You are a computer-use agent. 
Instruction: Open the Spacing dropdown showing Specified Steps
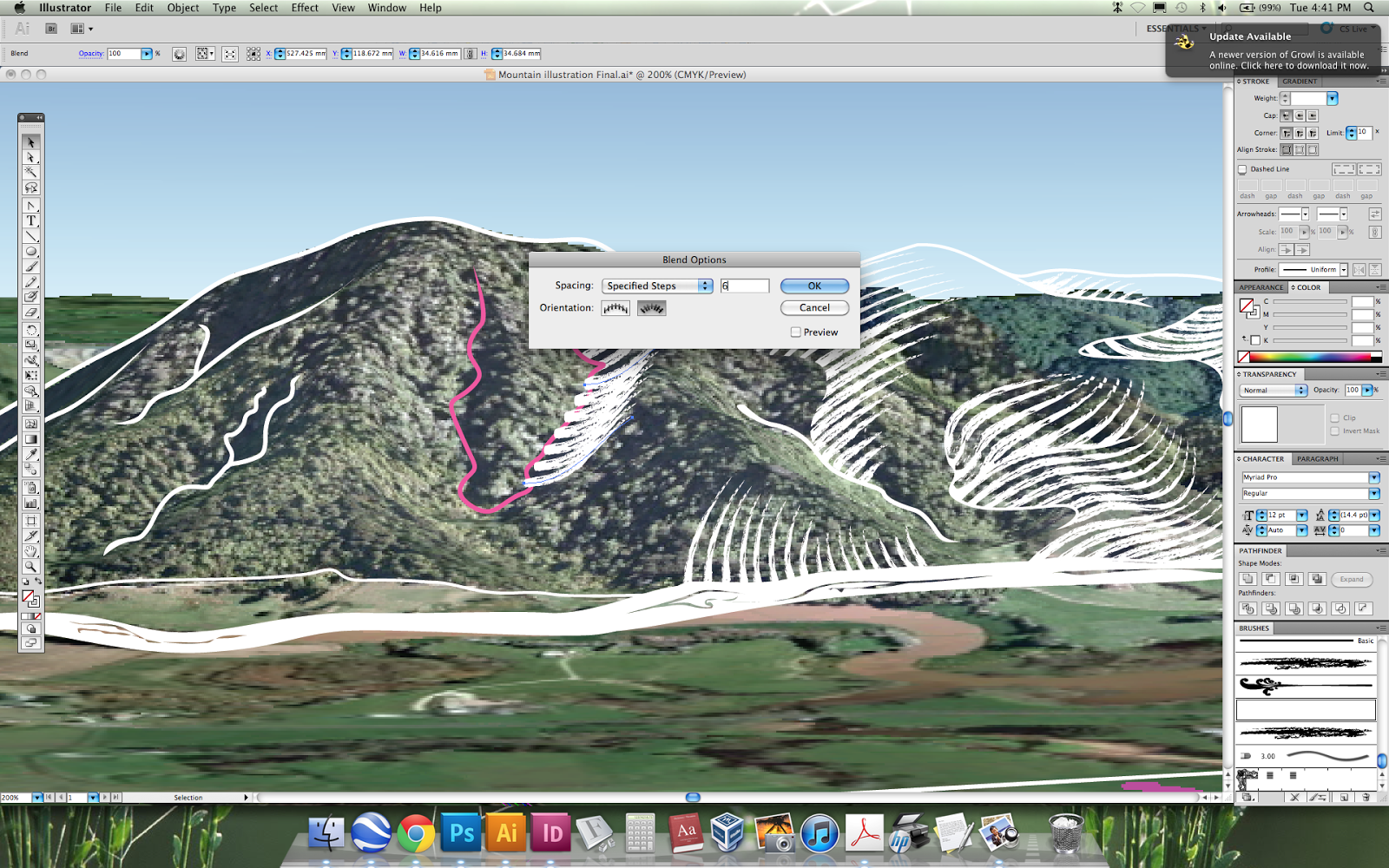[657, 286]
